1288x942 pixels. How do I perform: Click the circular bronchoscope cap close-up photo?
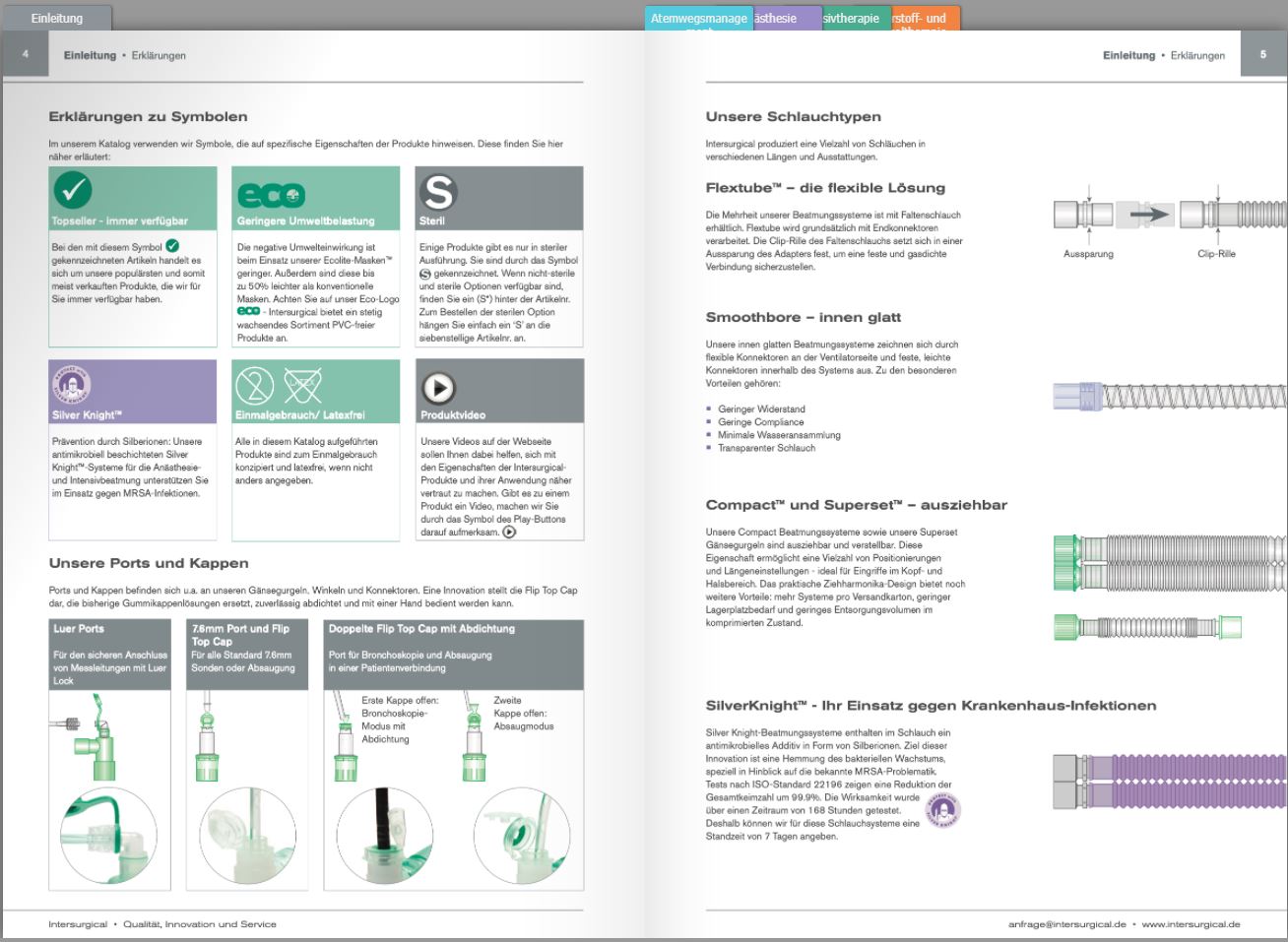384,836
